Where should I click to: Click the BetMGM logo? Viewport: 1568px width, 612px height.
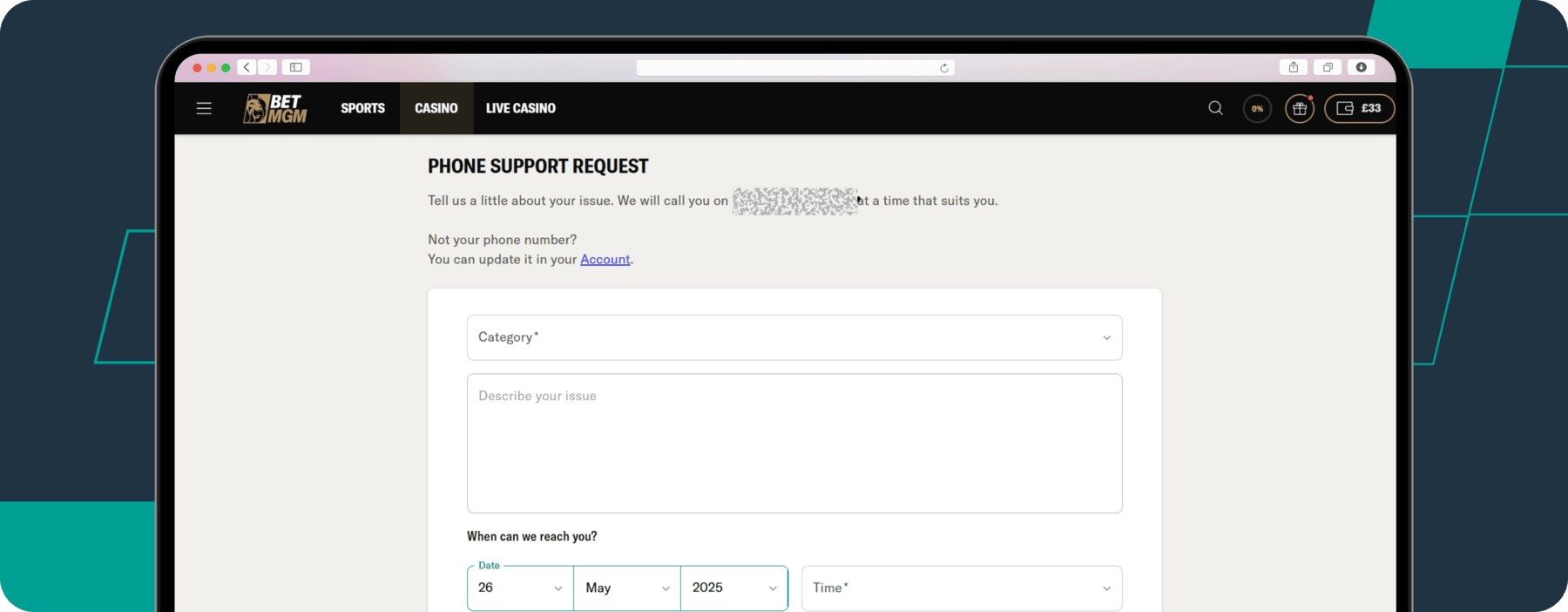pos(274,108)
